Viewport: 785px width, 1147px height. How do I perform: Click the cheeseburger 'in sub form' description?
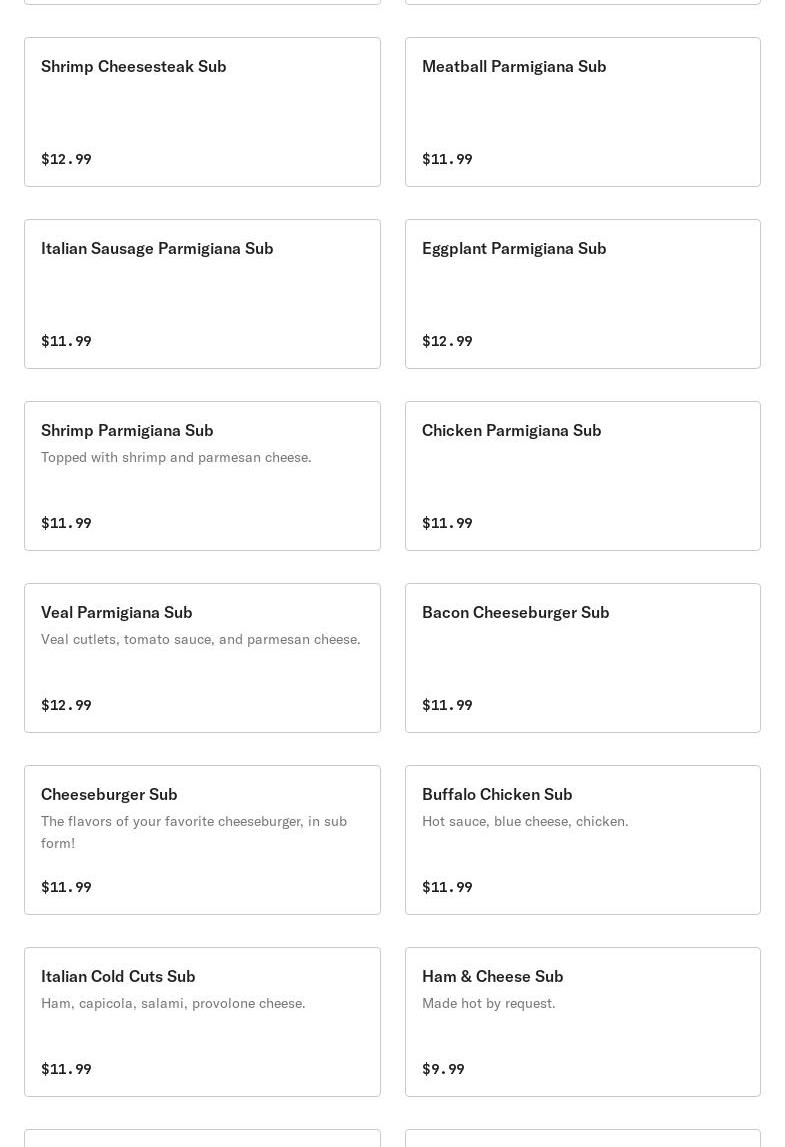coord(193,832)
